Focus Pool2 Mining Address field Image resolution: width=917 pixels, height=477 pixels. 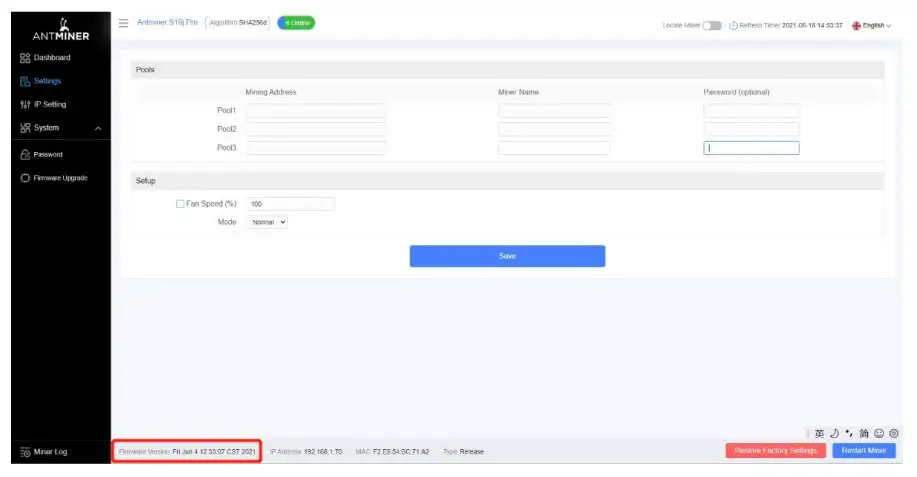tap(316, 129)
